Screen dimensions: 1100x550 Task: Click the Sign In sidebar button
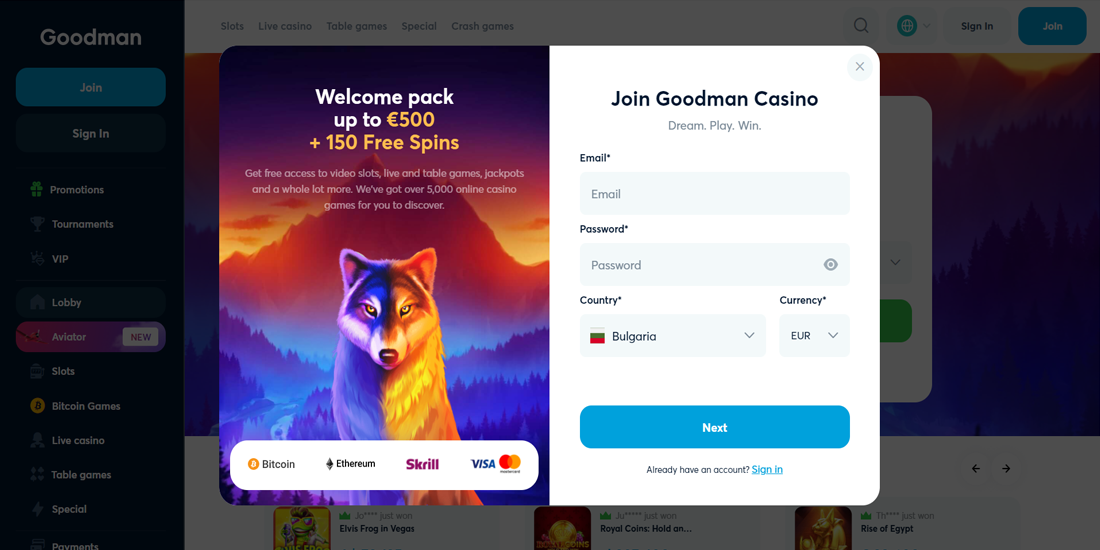click(91, 134)
